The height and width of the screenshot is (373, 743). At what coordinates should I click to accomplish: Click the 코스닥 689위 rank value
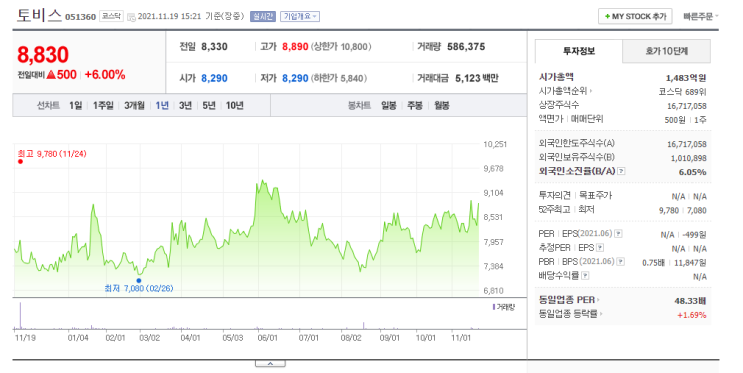682,92
